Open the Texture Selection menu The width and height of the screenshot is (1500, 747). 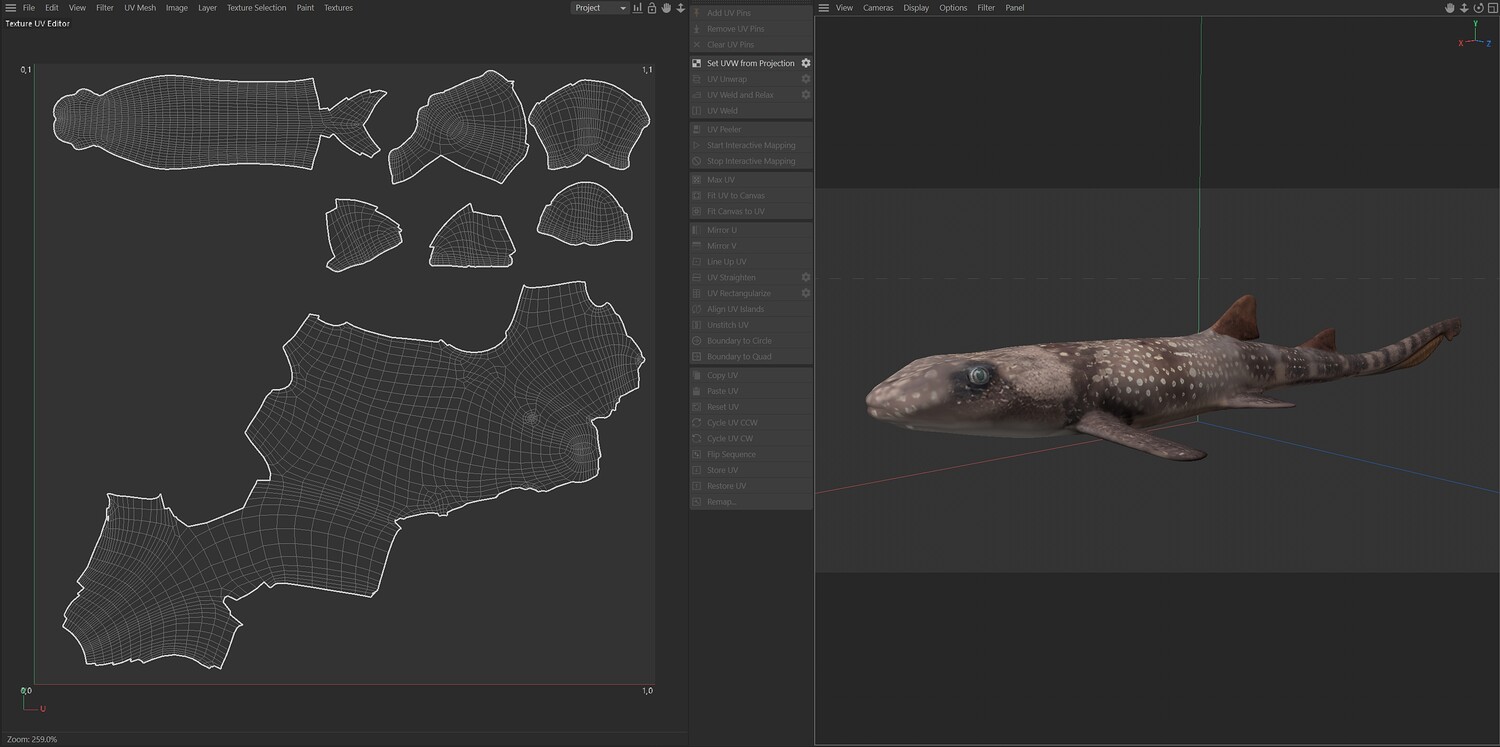coord(256,8)
